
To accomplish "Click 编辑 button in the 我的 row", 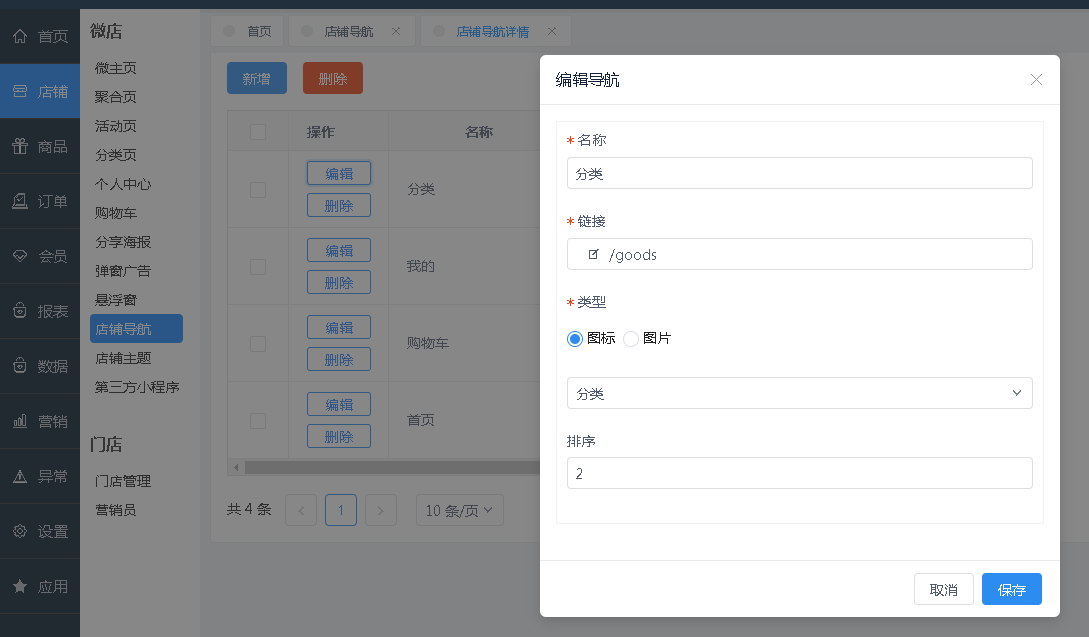I will coord(339,251).
